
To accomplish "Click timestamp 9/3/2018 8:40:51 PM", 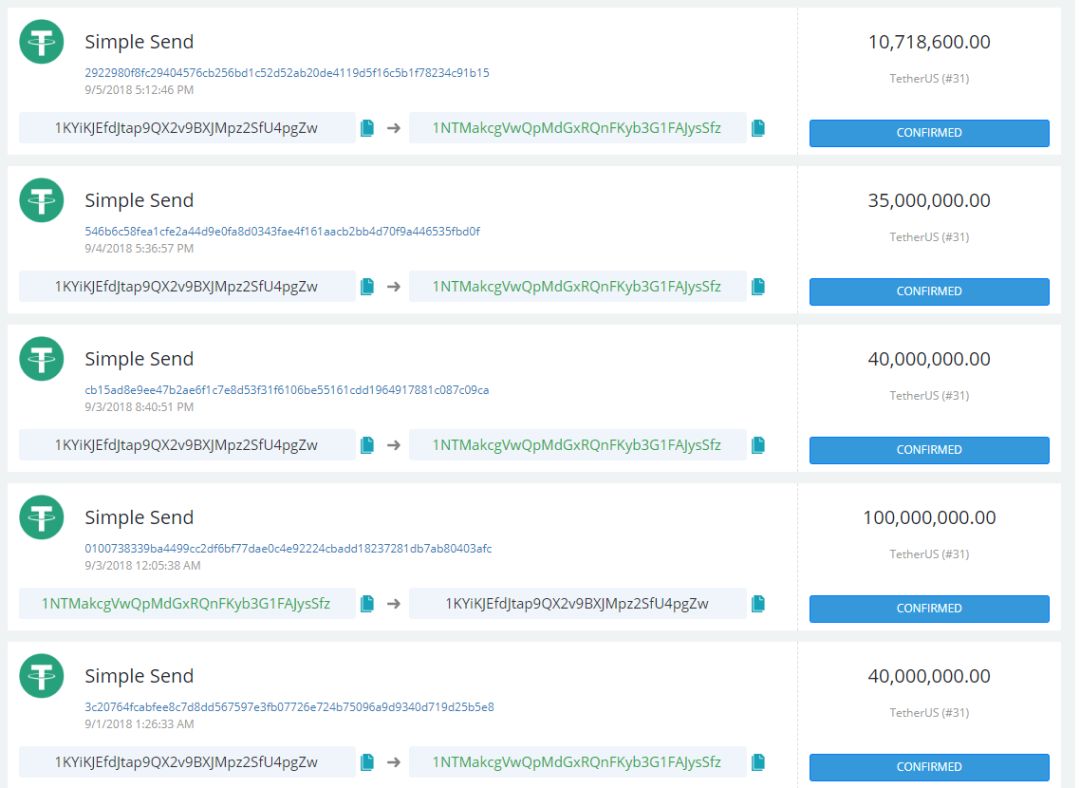I will (139, 407).
